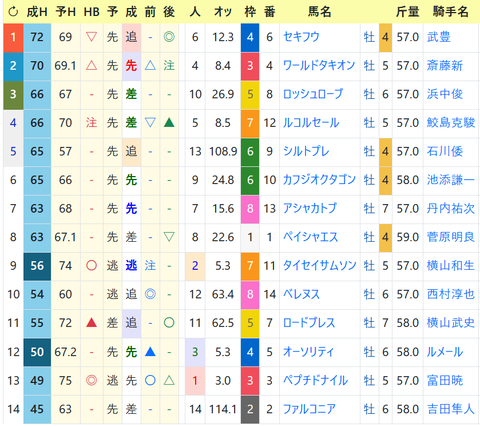
Task: Click green filled triangle in ルコルセール row
Action: [x=169, y=123]
